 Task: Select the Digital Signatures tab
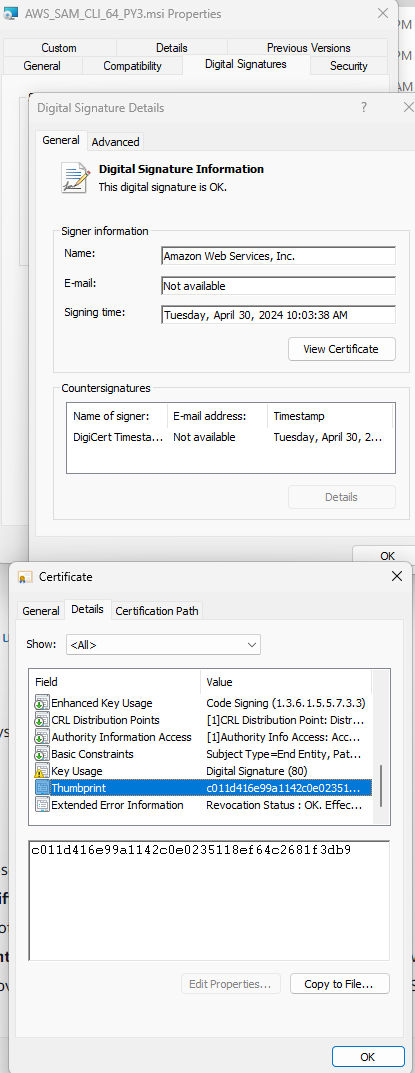pos(246,64)
